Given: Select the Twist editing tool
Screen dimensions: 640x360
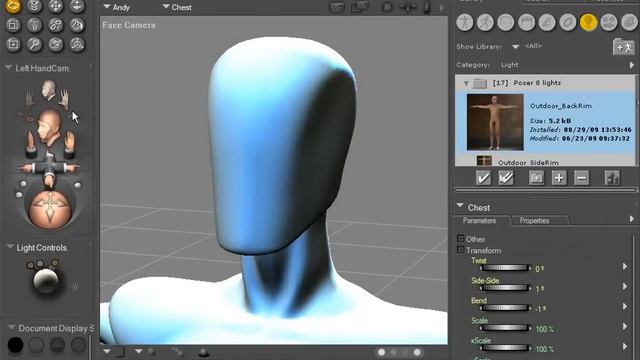Looking at the screenshot, I should (34, 6).
